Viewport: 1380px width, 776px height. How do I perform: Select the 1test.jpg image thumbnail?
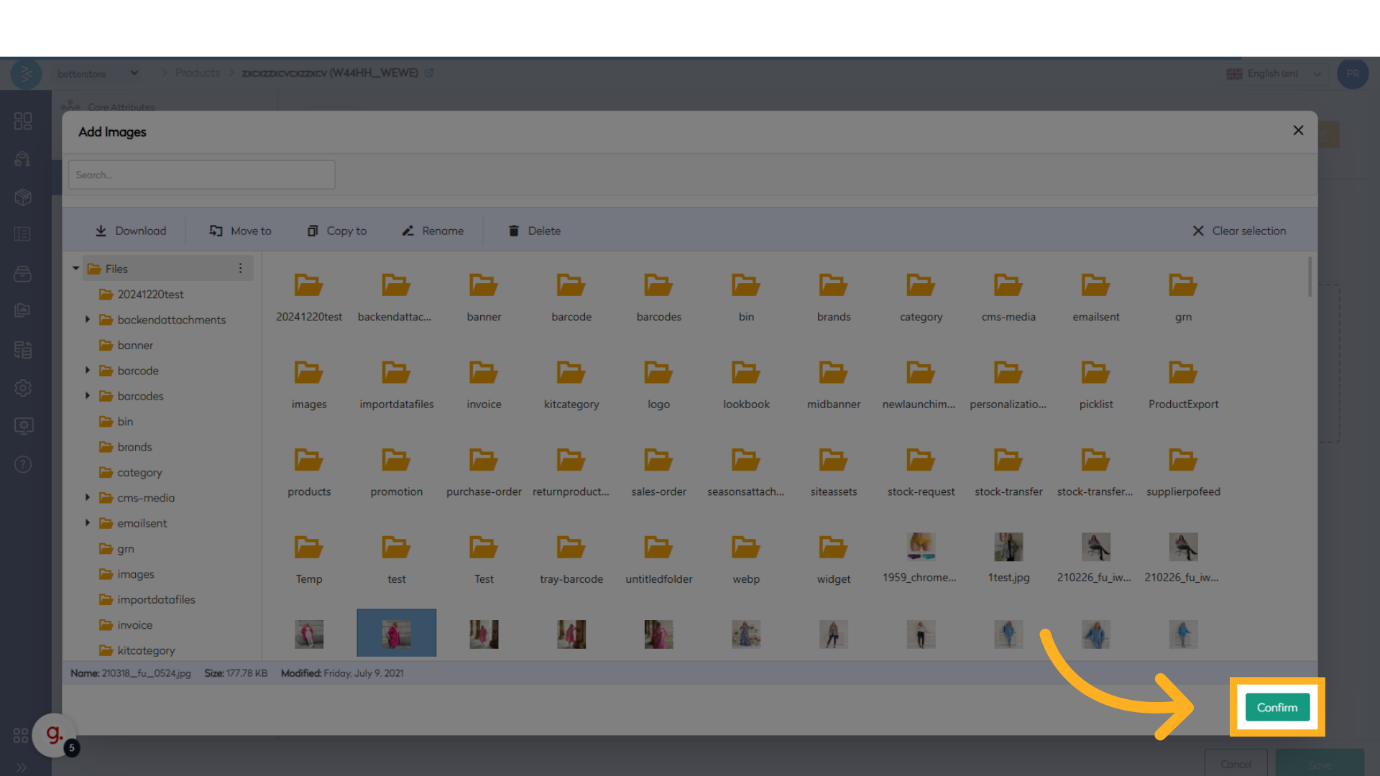click(1008, 547)
